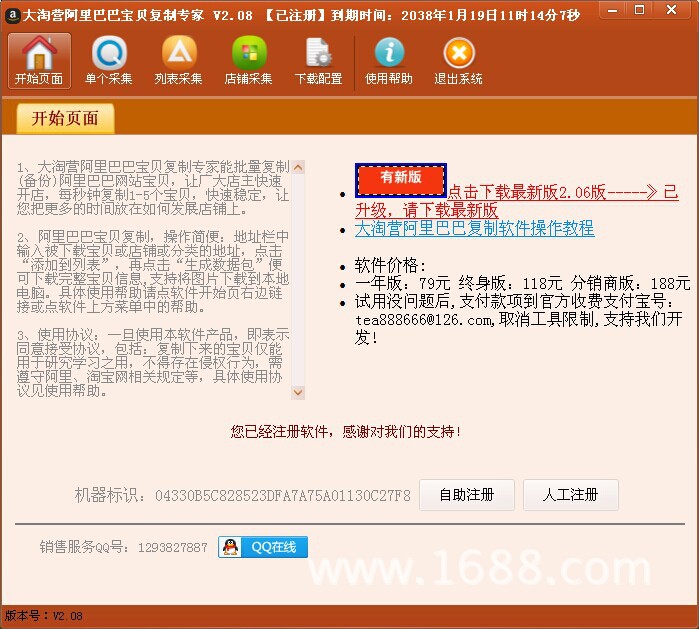This screenshot has height=629, width=699.
Task: Click the red 有新版 button
Action: (401, 180)
